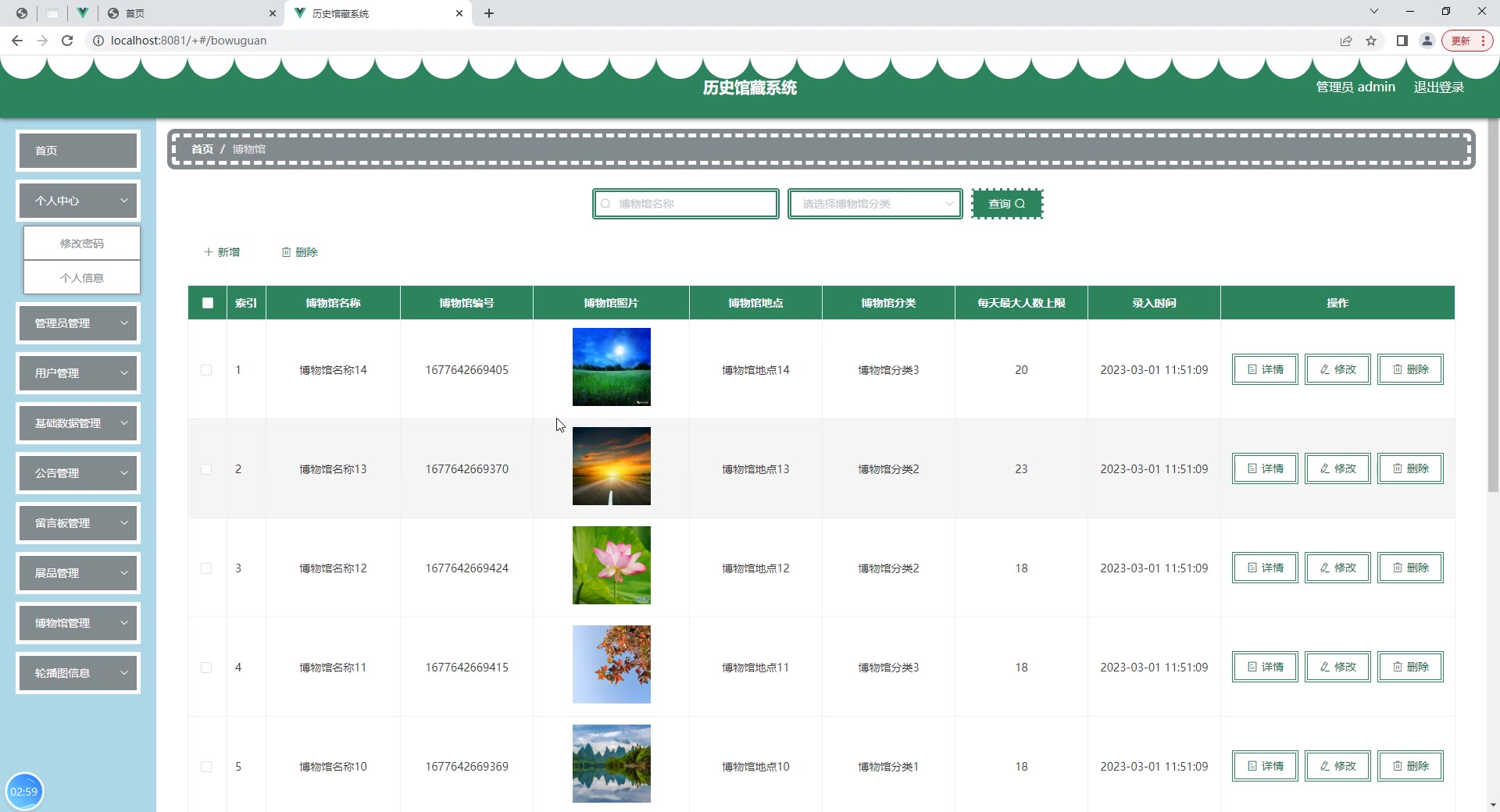The height and width of the screenshot is (812, 1500).
Task: Open the browser tab search chevron
Action: click(1374, 12)
